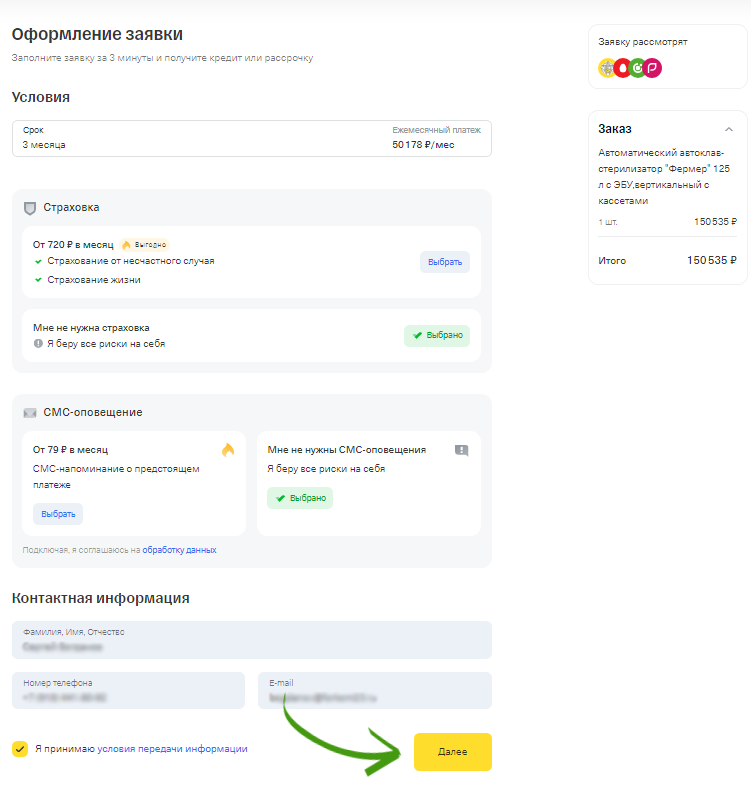Open the условия передачи информации link
The width and height of the screenshot is (751, 797).
(x=172, y=748)
